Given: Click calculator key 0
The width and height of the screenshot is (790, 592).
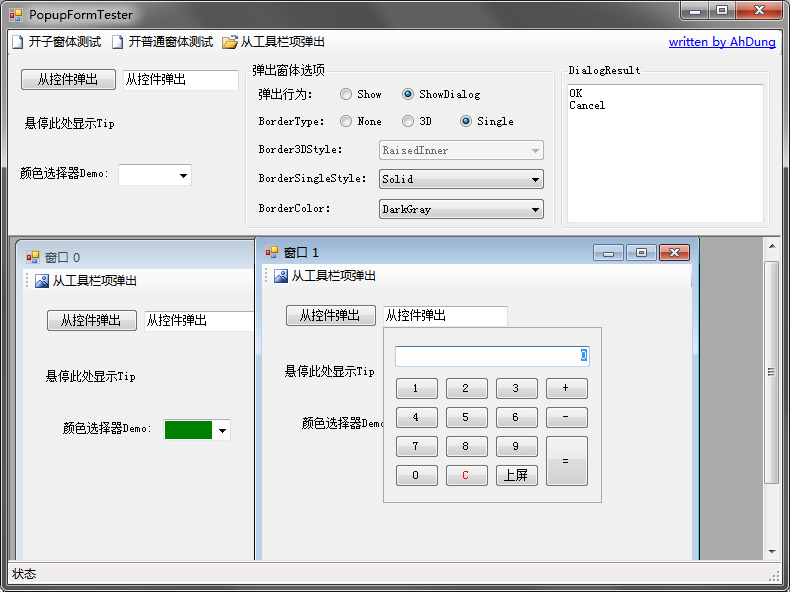Looking at the screenshot, I should coord(417,475).
